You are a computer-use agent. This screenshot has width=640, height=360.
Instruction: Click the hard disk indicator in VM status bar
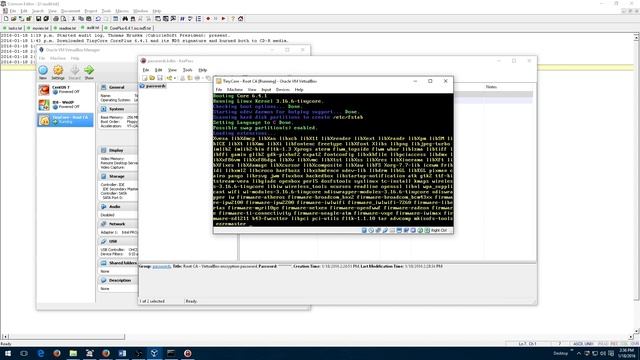point(364,231)
